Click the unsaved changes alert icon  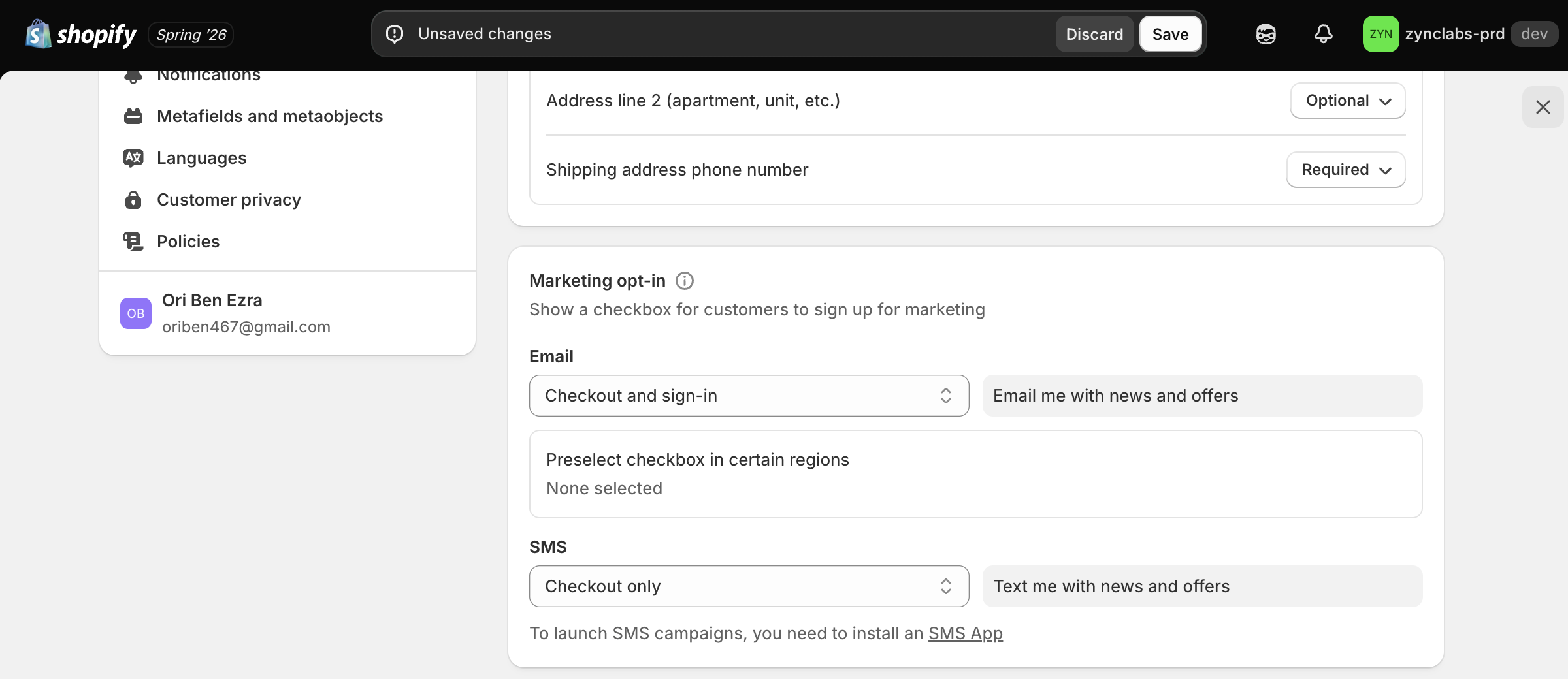(x=395, y=34)
